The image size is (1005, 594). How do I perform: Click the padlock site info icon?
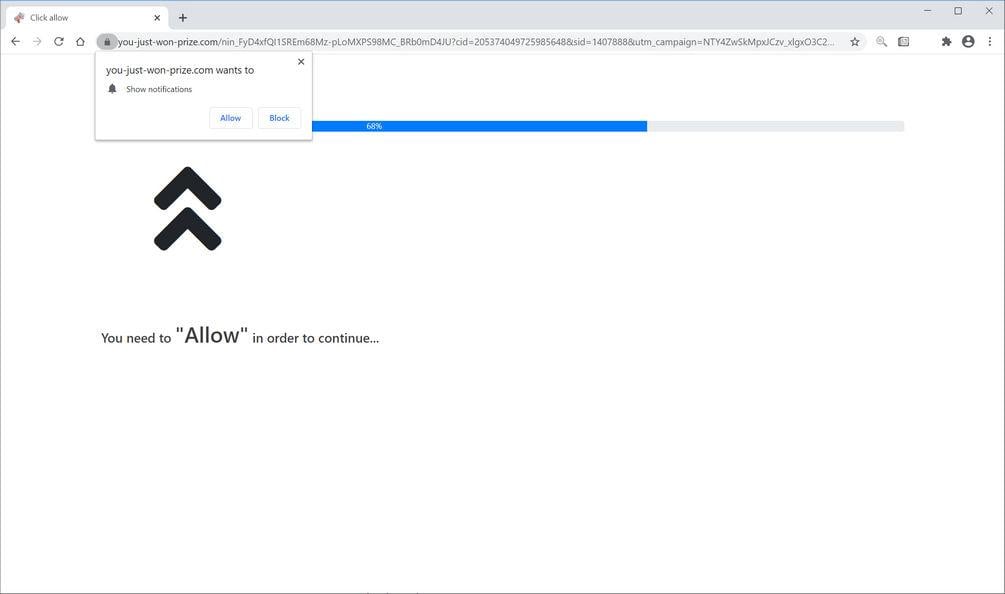(107, 42)
